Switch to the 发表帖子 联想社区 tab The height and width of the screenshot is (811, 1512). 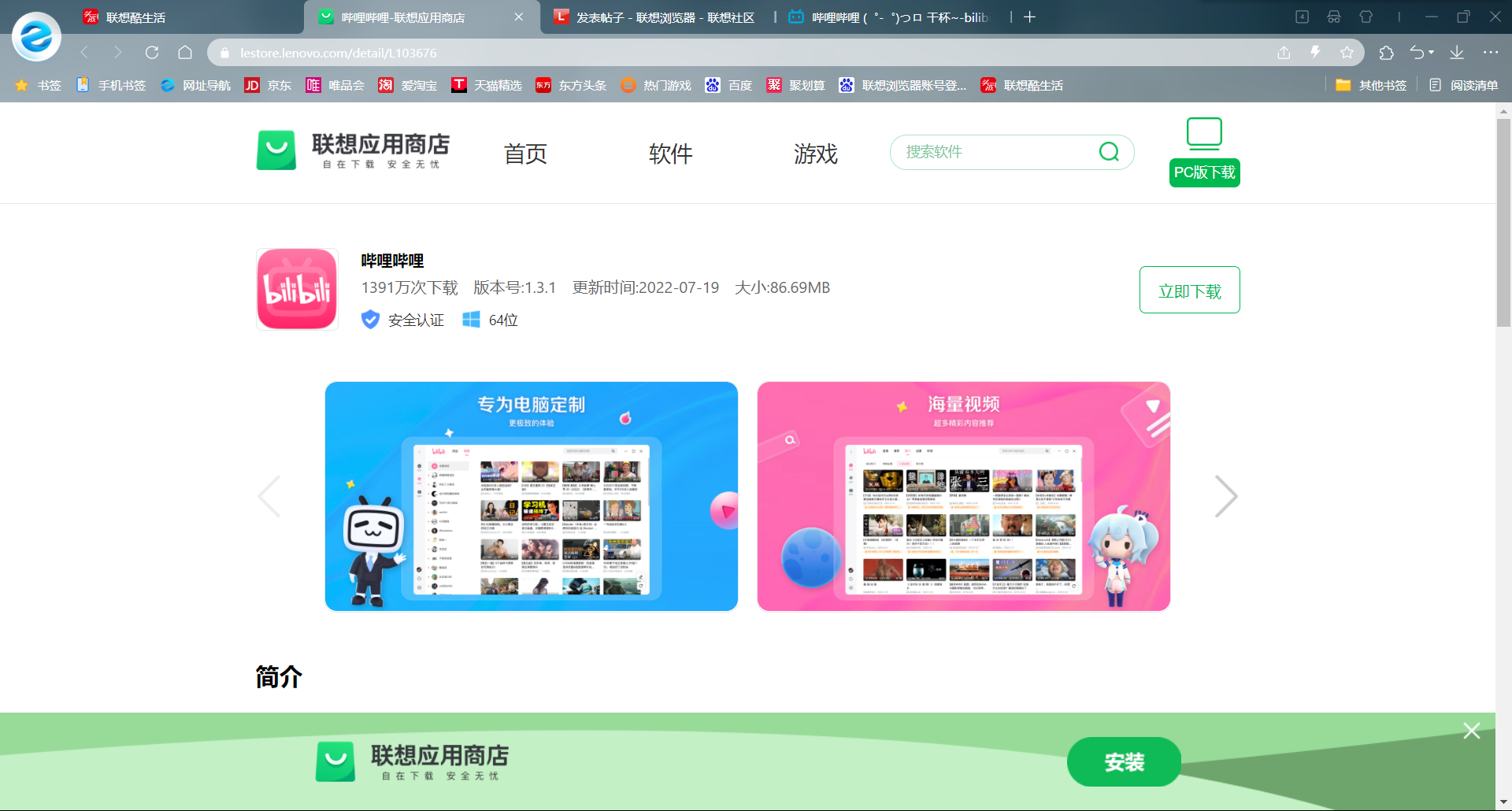655,17
